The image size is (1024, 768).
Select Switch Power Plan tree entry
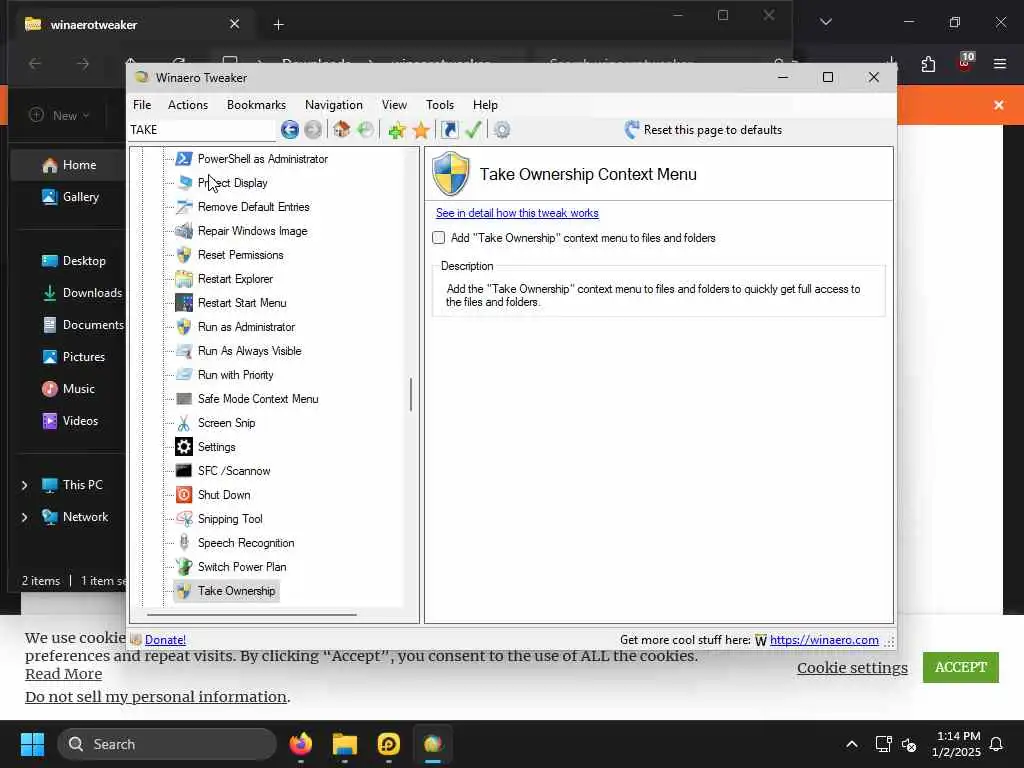click(242, 567)
